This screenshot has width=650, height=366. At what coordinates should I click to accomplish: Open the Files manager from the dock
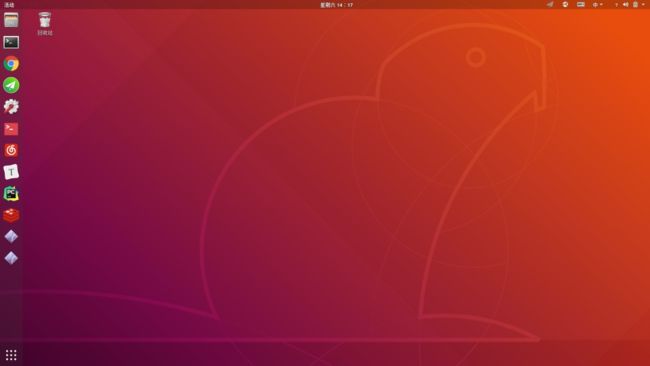11,20
